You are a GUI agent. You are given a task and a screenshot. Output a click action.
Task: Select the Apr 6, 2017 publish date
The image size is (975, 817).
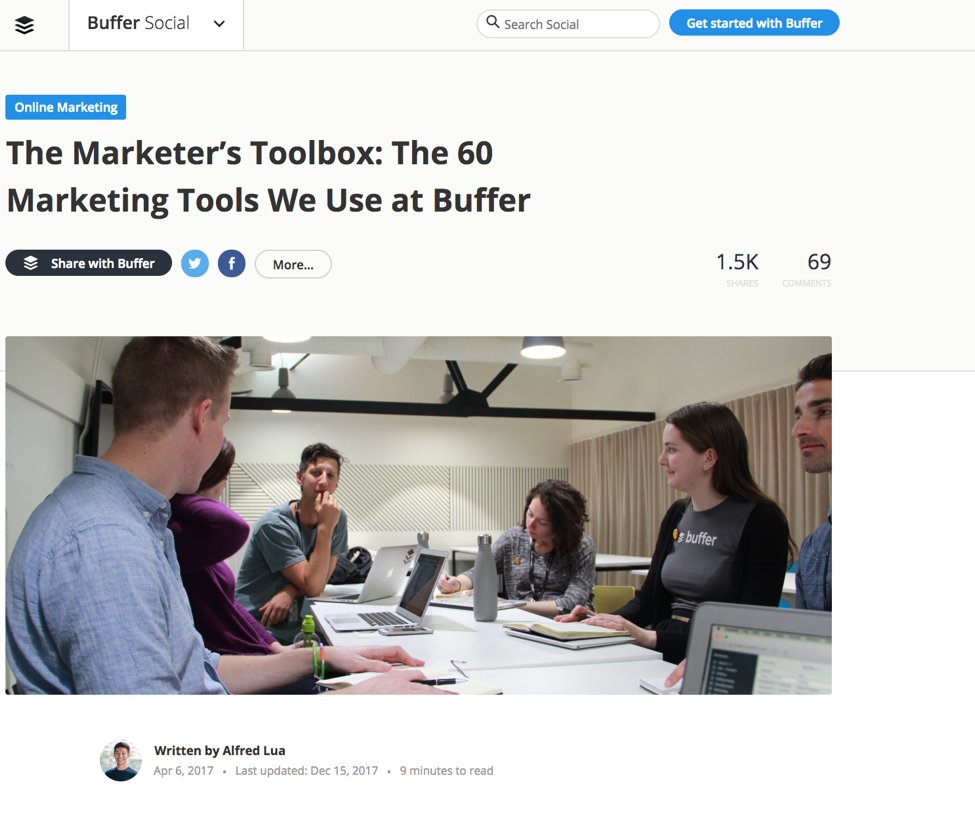183,771
